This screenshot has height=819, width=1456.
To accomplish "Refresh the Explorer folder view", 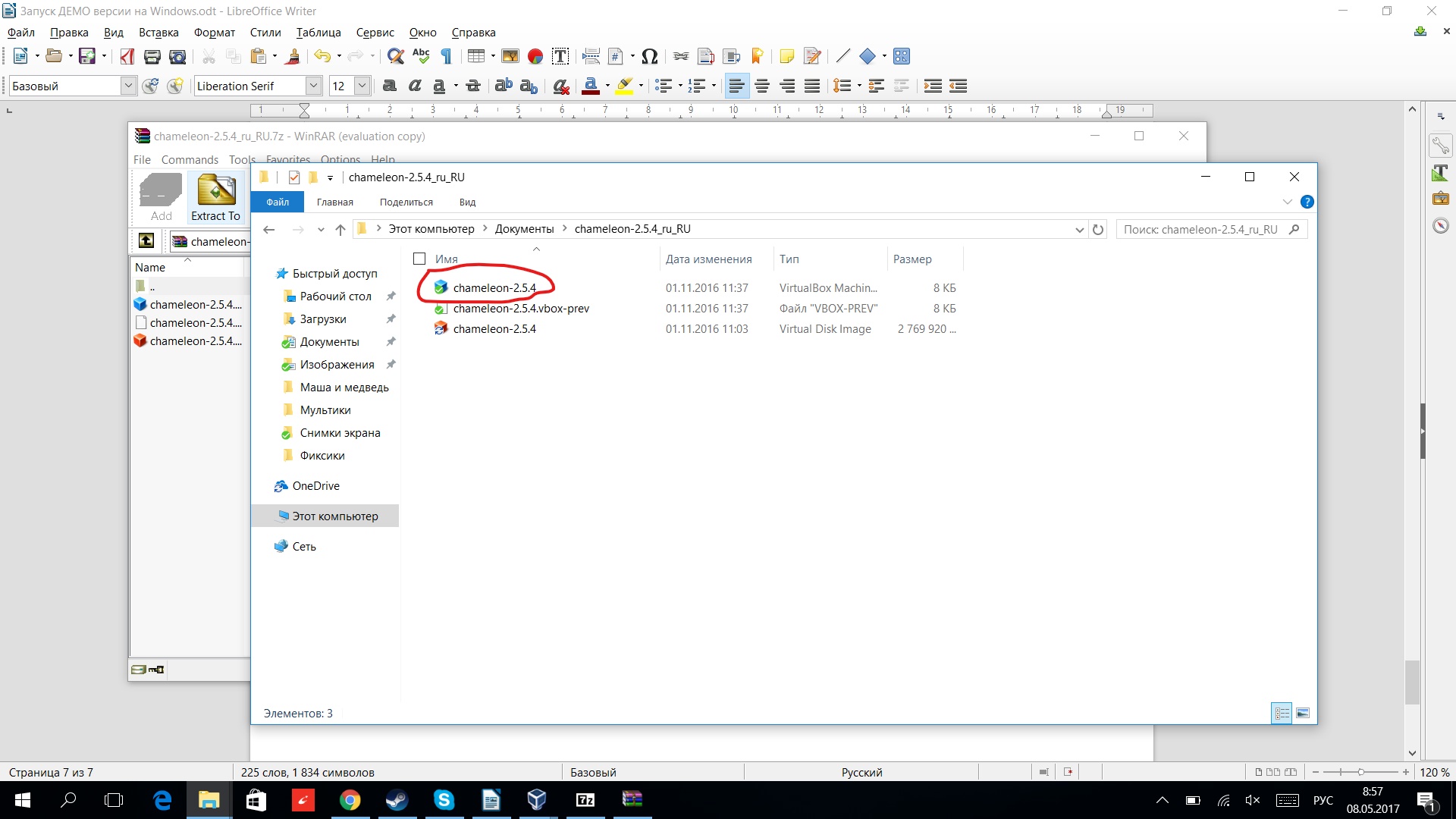I will (1098, 230).
